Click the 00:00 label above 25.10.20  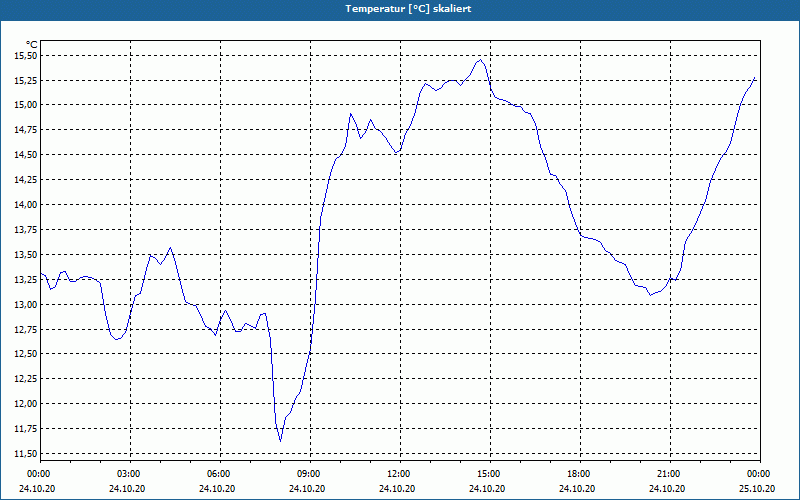tap(760, 474)
